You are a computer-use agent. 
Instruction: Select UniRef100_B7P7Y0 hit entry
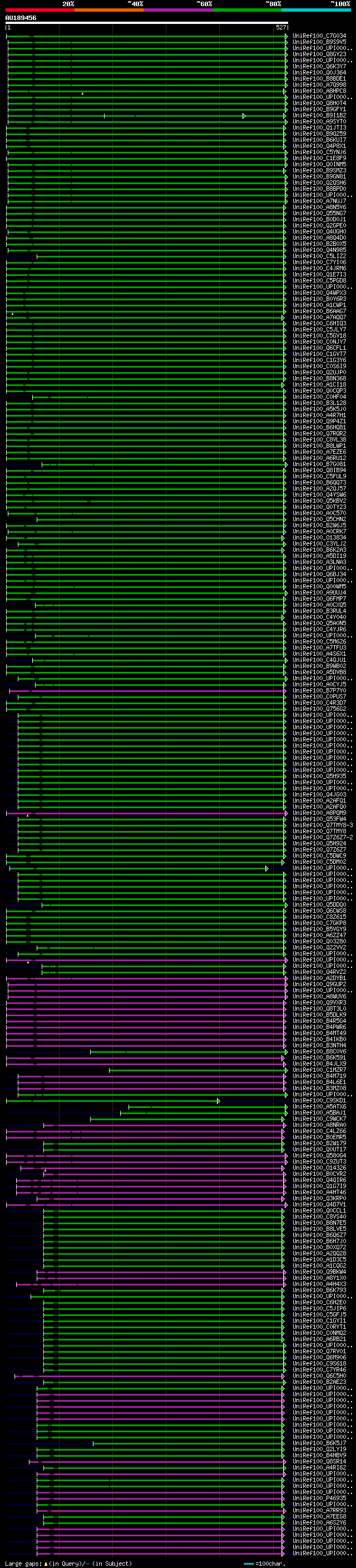click(319, 691)
